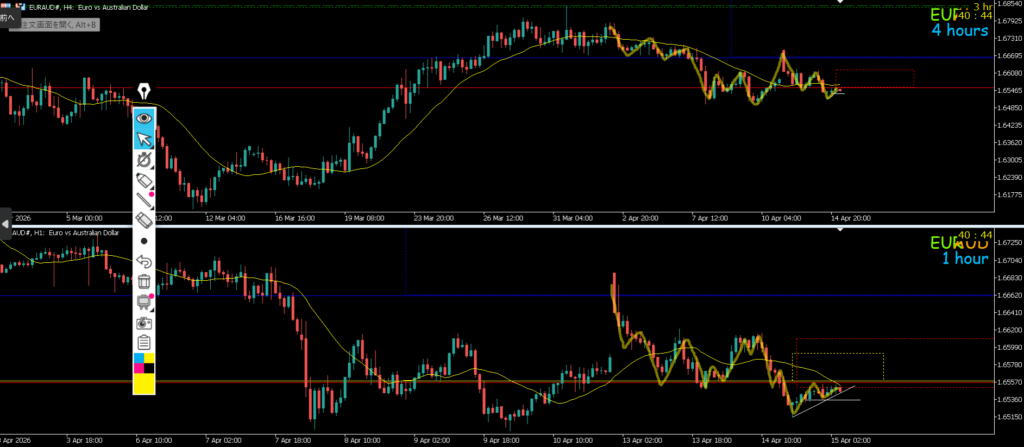Open the CMYK color palette swatch
Viewport: 1024px width, 447px height.
[144, 362]
